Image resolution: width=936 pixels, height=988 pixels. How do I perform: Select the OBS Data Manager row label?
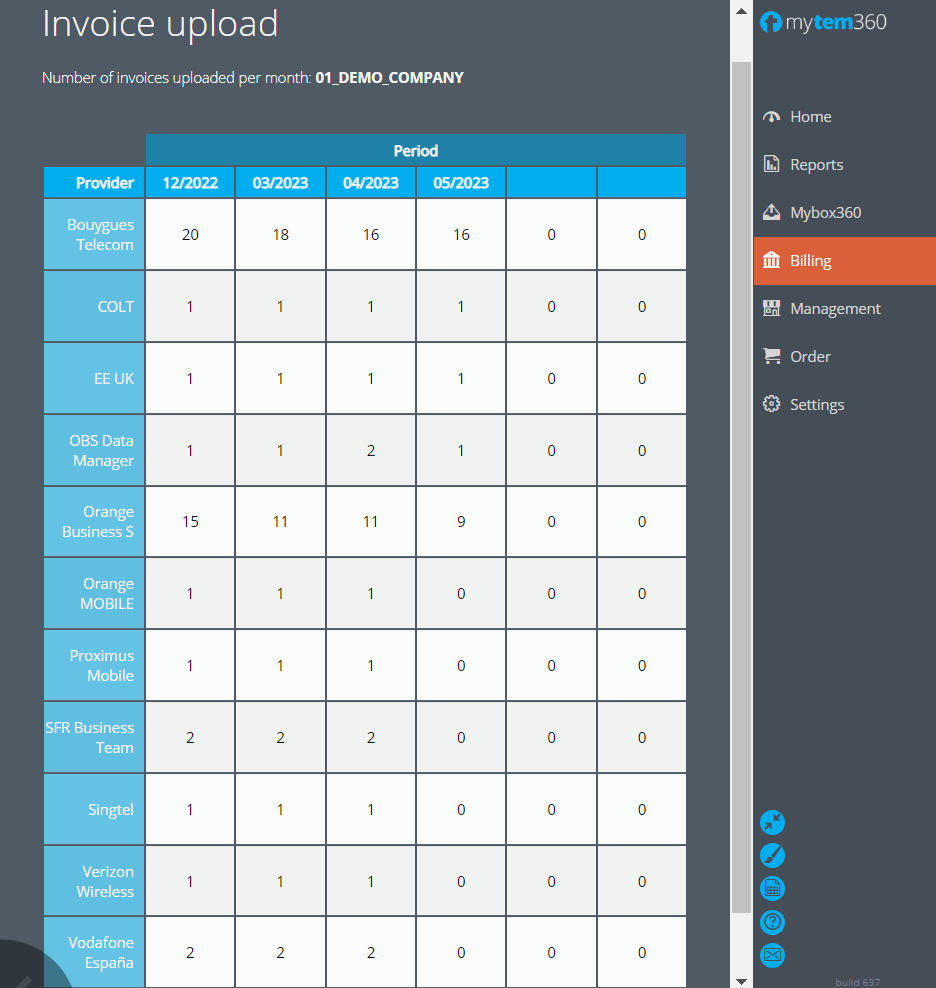[x=95, y=450]
